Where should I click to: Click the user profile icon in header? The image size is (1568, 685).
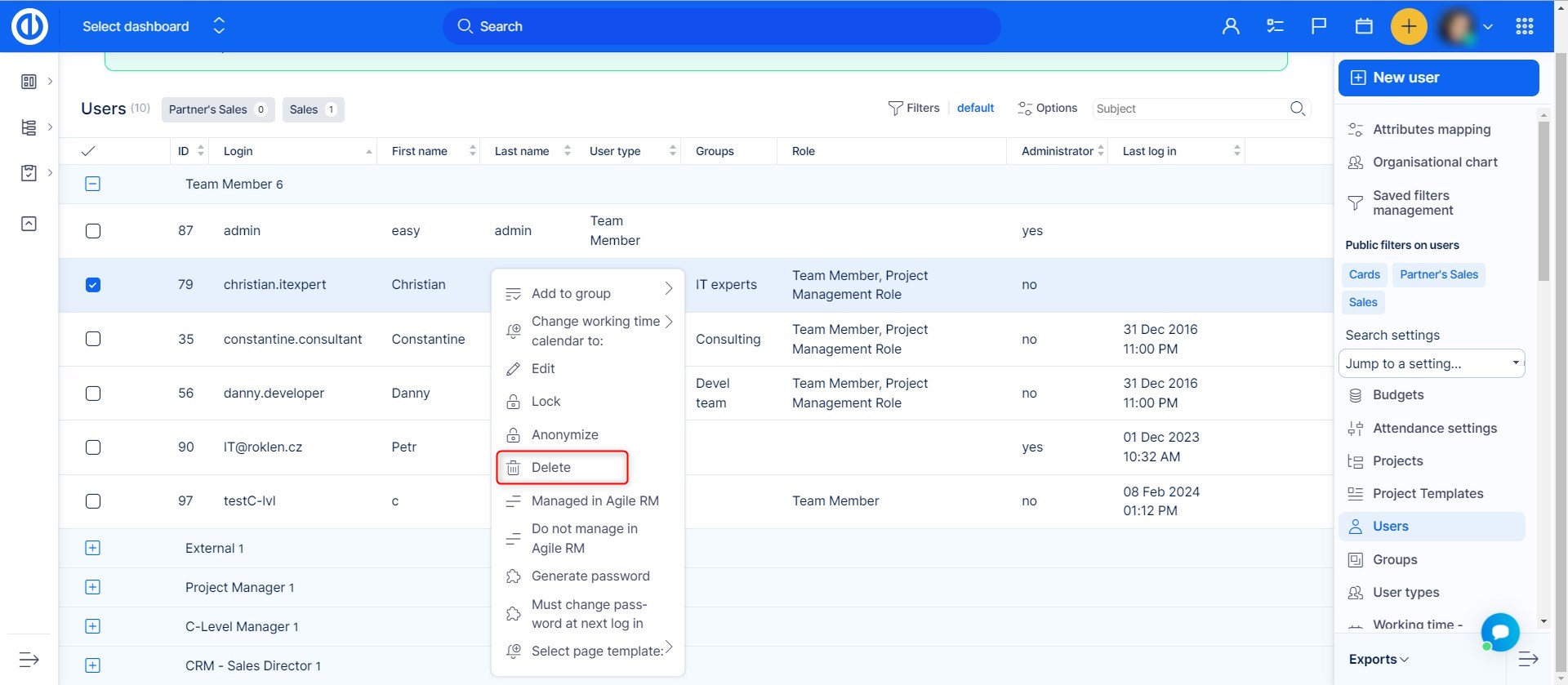tap(1231, 26)
